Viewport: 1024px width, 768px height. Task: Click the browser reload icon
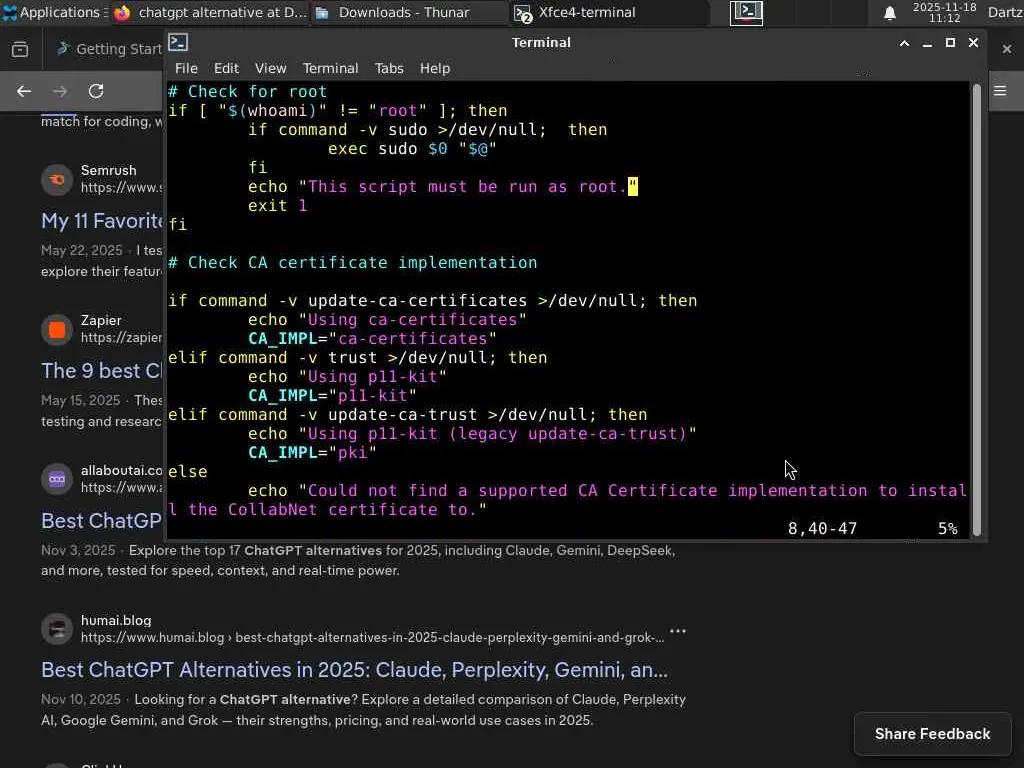tap(96, 91)
